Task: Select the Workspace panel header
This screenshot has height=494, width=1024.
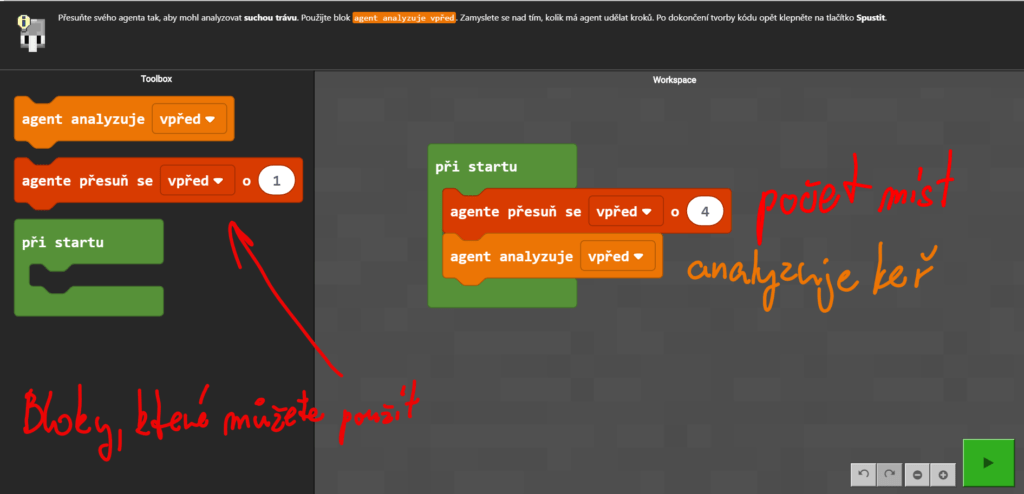Action: tap(675, 79)
